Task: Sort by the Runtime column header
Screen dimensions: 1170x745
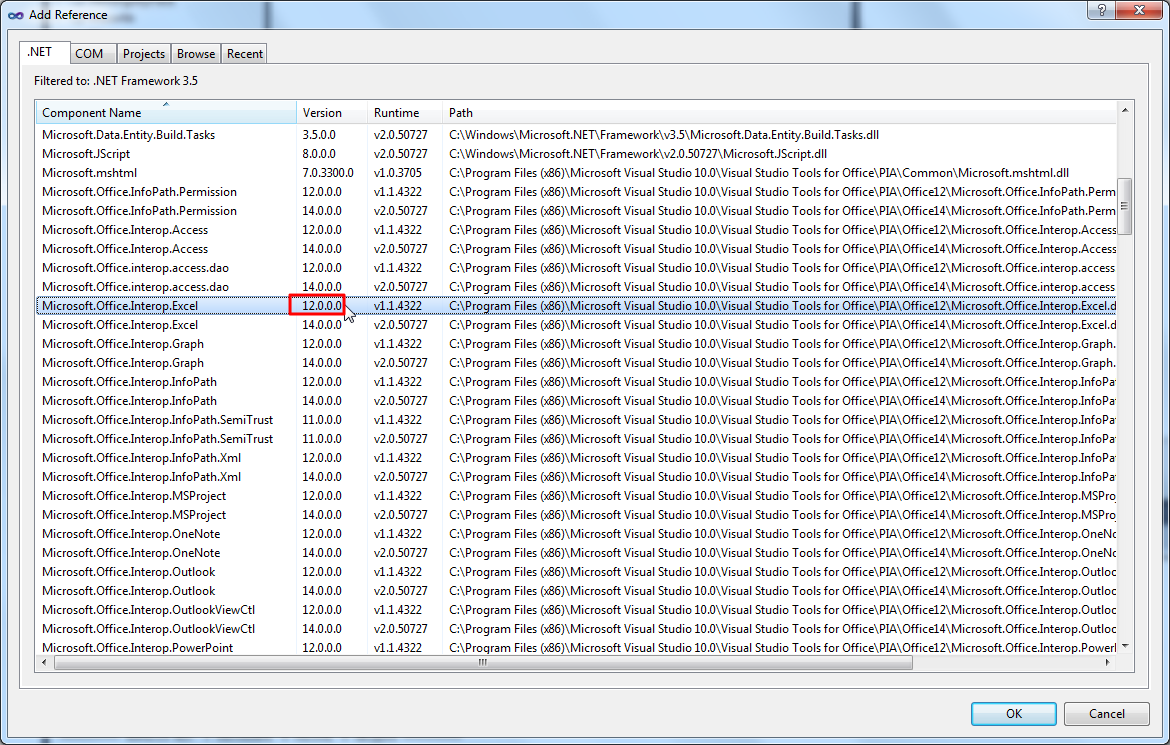Action: 404,113
